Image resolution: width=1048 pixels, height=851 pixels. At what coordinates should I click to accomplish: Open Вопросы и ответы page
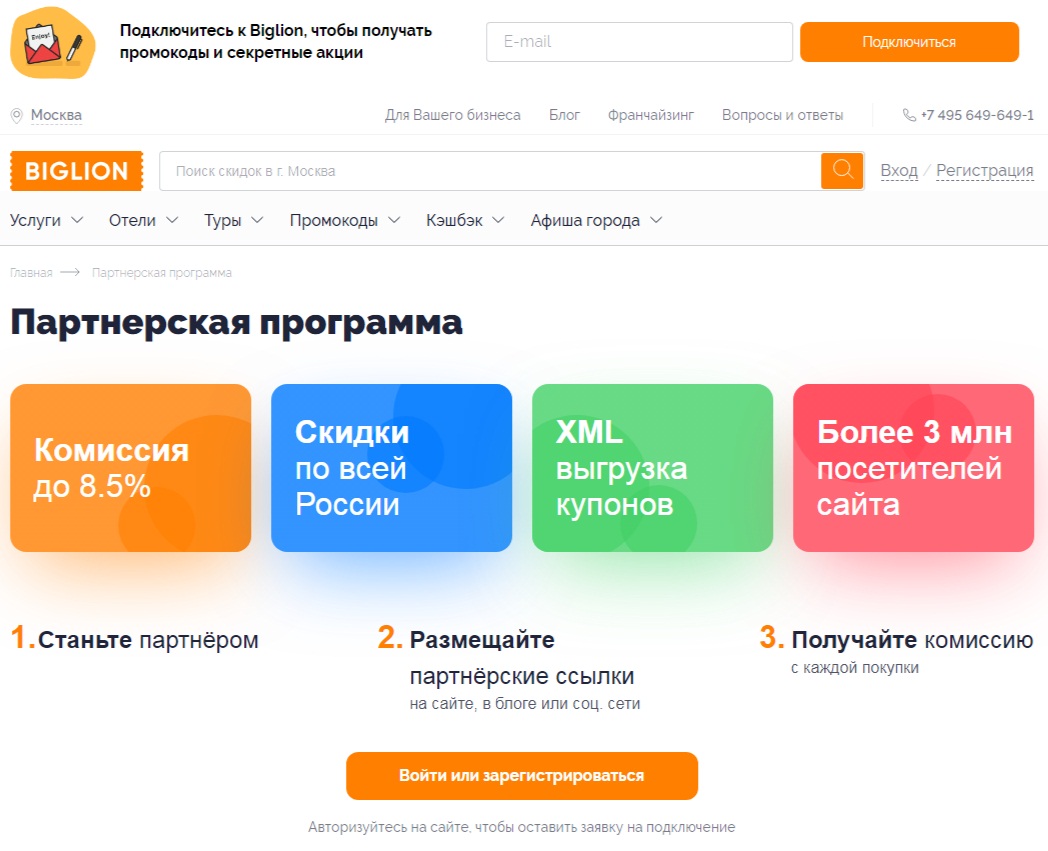pyautogui.click(x=782, y=115)
